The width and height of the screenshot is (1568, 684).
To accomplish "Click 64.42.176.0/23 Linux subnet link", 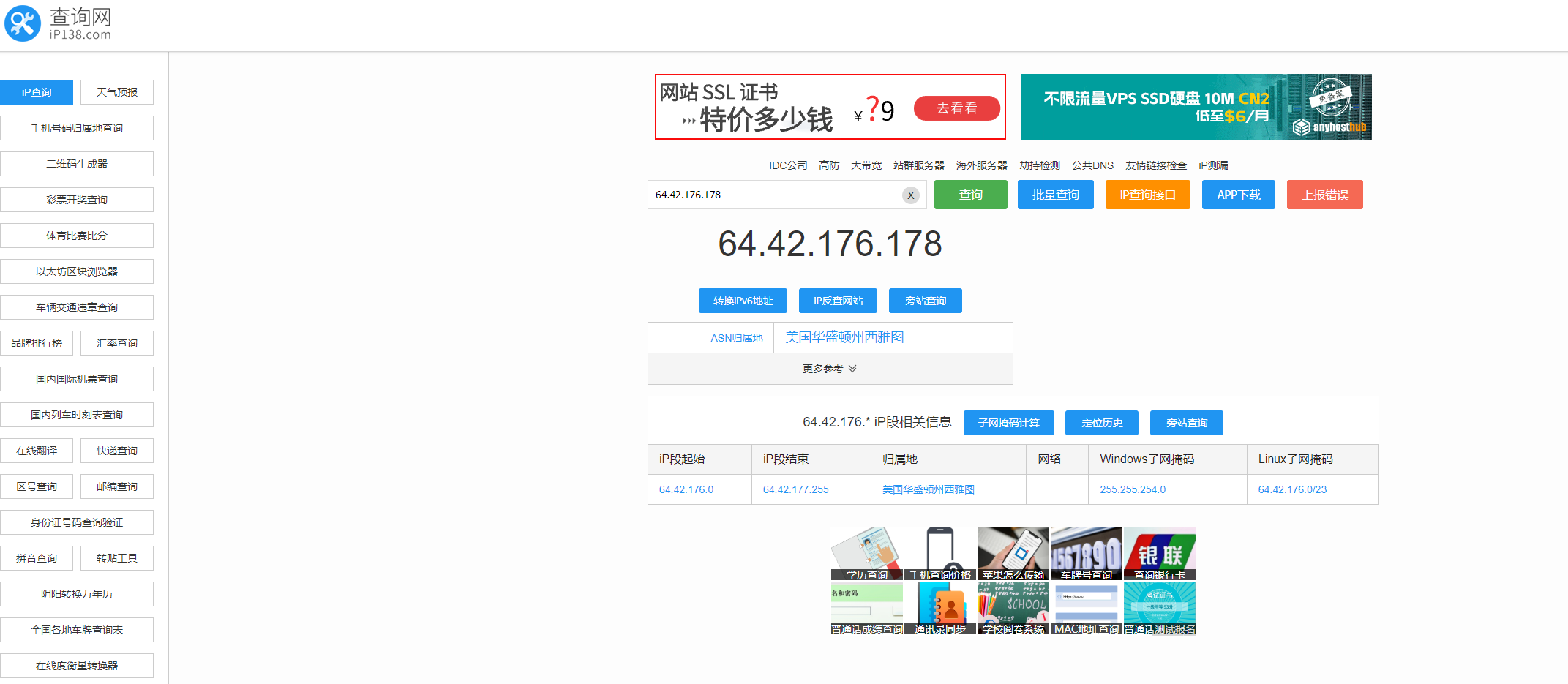I will tap(1292, 489).
